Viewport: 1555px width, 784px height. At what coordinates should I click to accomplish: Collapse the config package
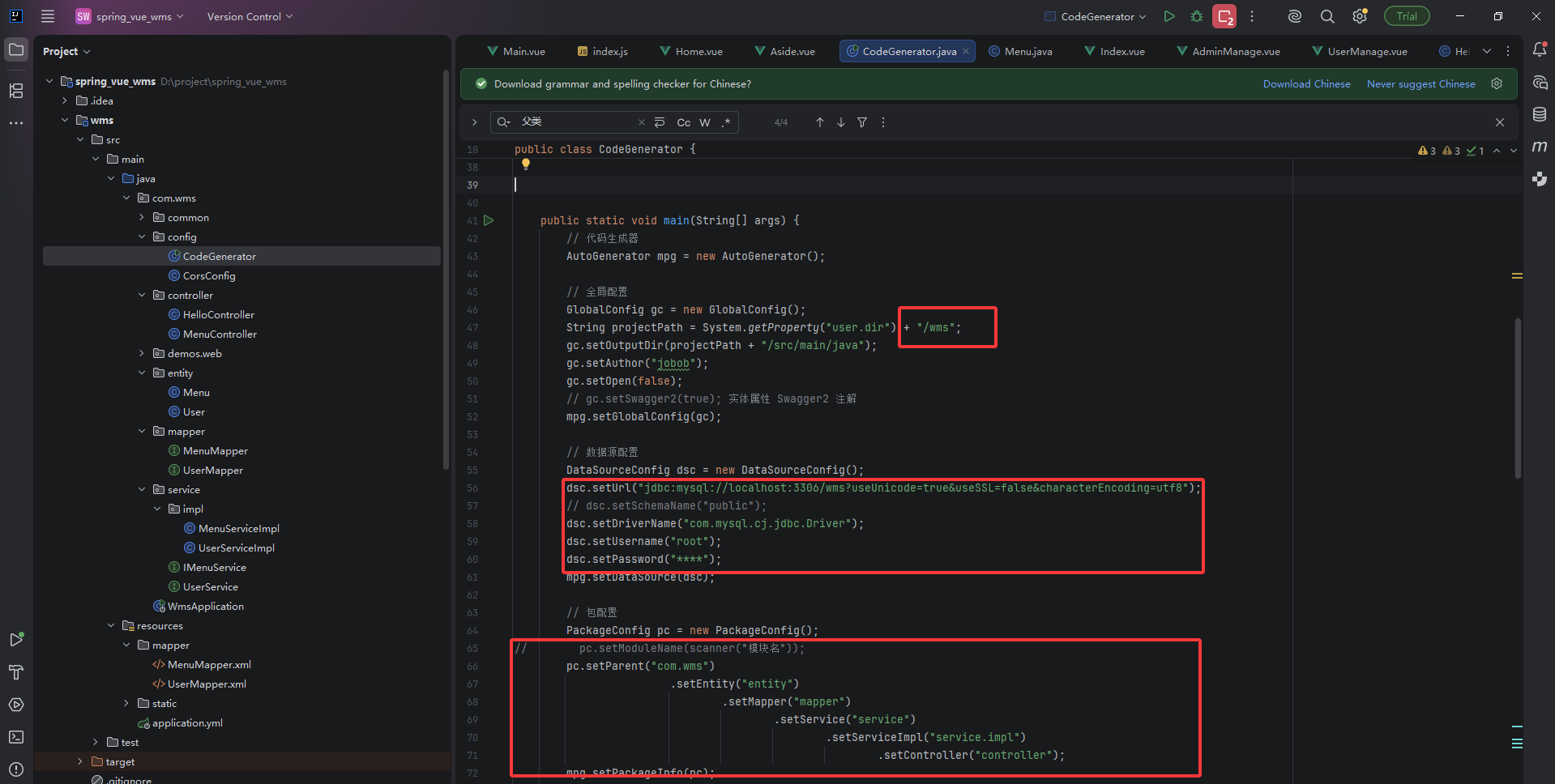[x=142, y=236]
